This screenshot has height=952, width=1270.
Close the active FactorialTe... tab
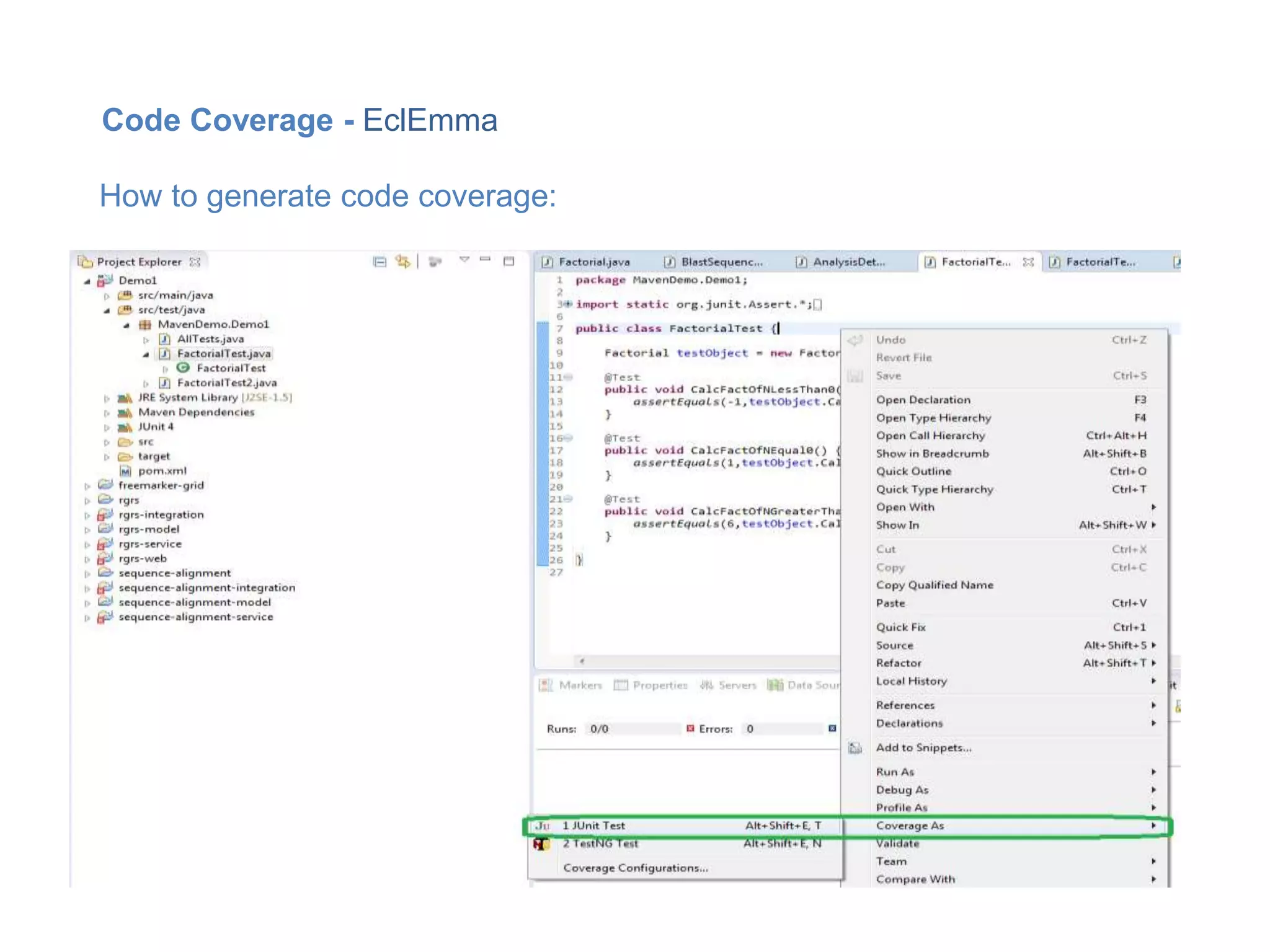(x=1028, y=262)
